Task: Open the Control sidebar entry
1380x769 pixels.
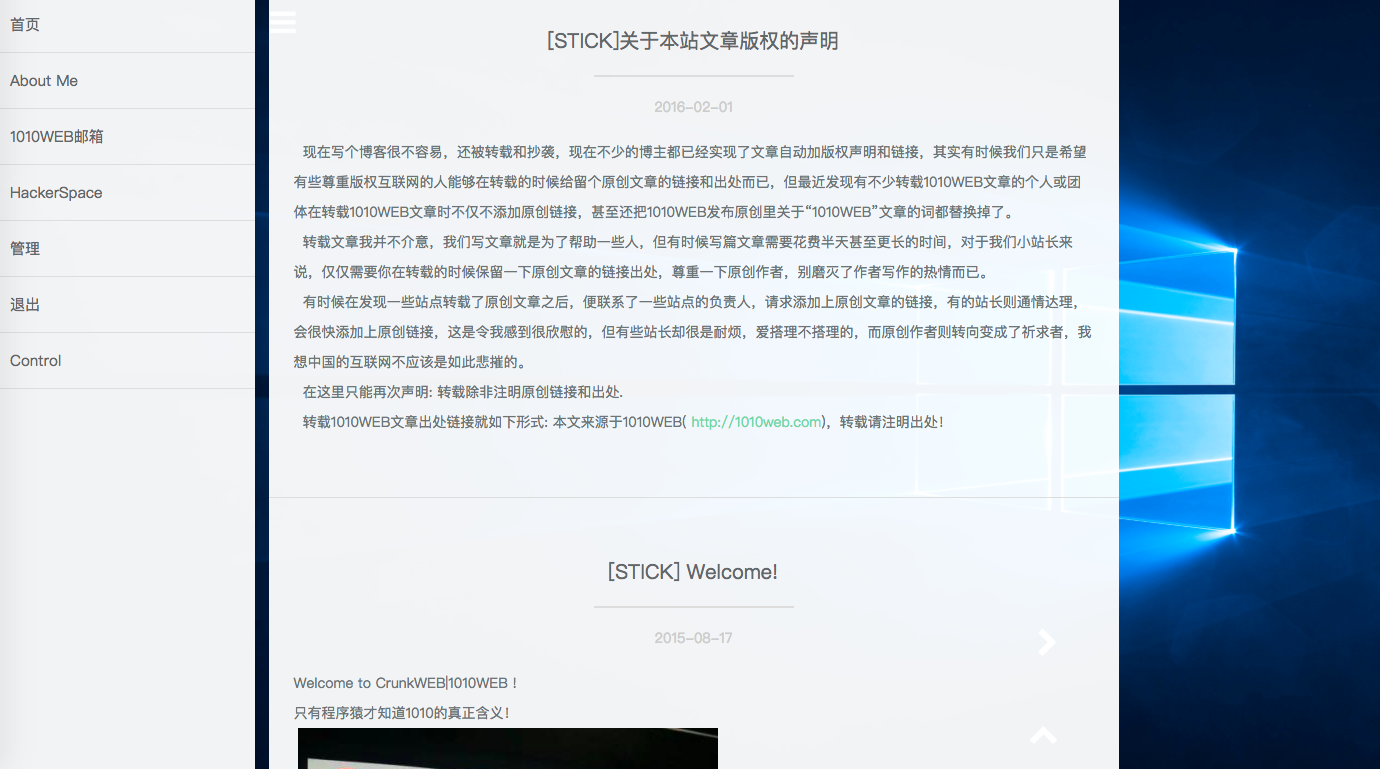Action: point(36,361)
